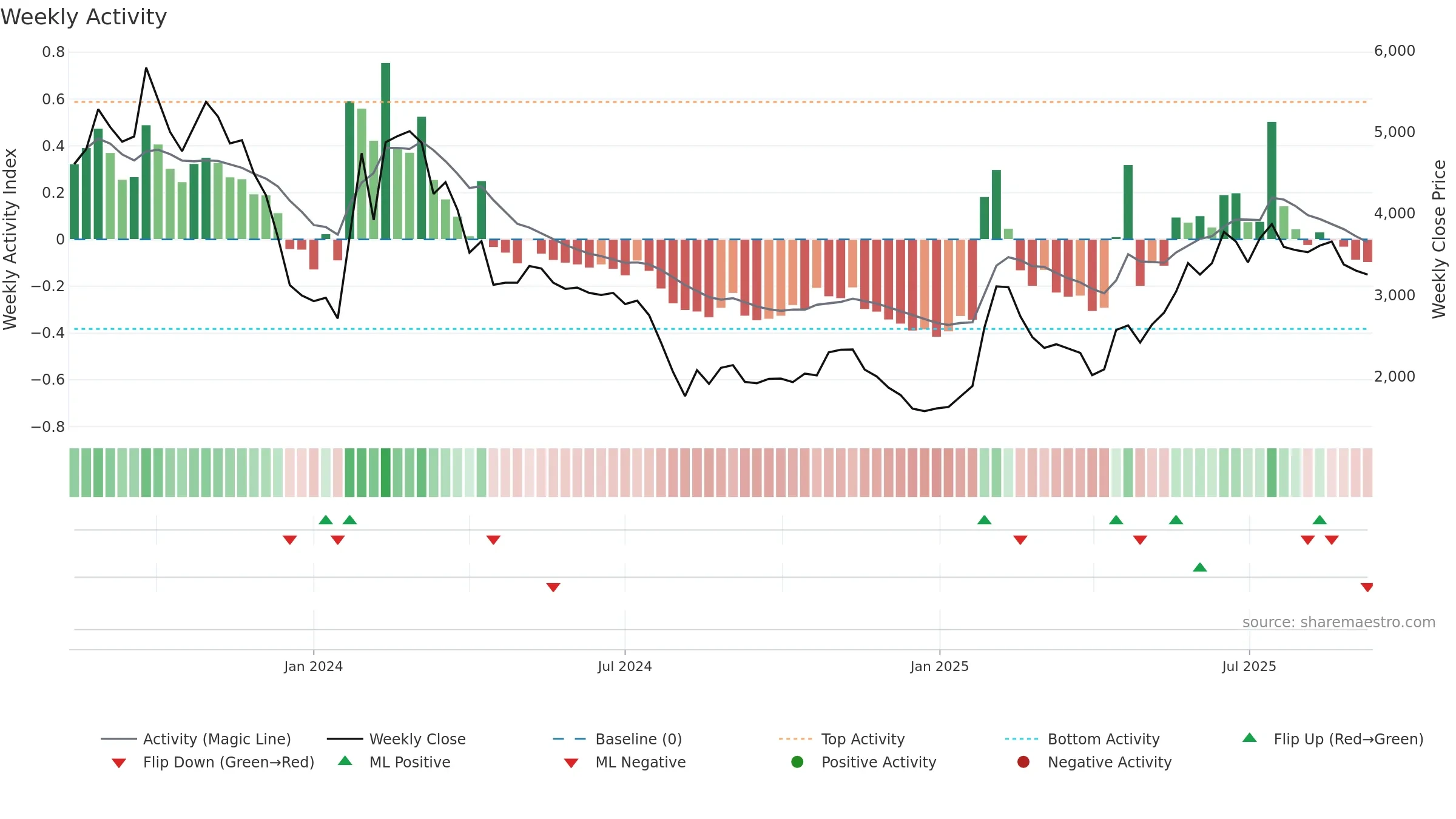Image resolution: width=1456 pixels, height=819 pixels.
Task: Click the '0.6' left axis tick label
Action: pyautogui.click(x=53, y=99)
